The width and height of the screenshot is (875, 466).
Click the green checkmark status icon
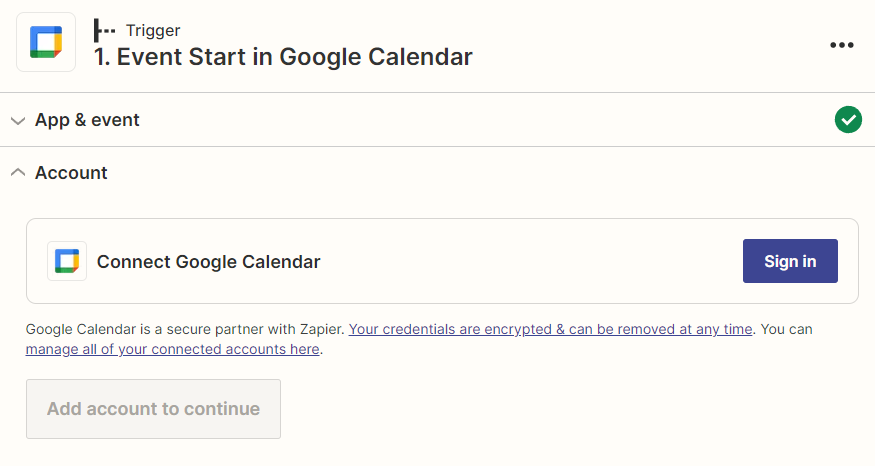tap(848, 120)
